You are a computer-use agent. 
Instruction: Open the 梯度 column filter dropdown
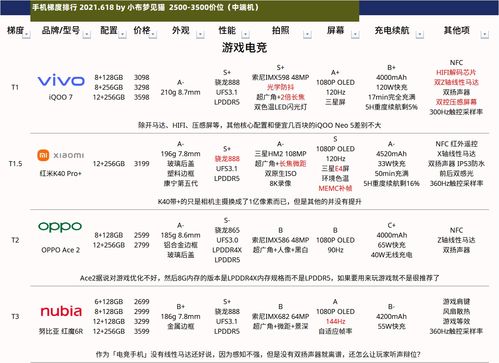coord(27,34)
